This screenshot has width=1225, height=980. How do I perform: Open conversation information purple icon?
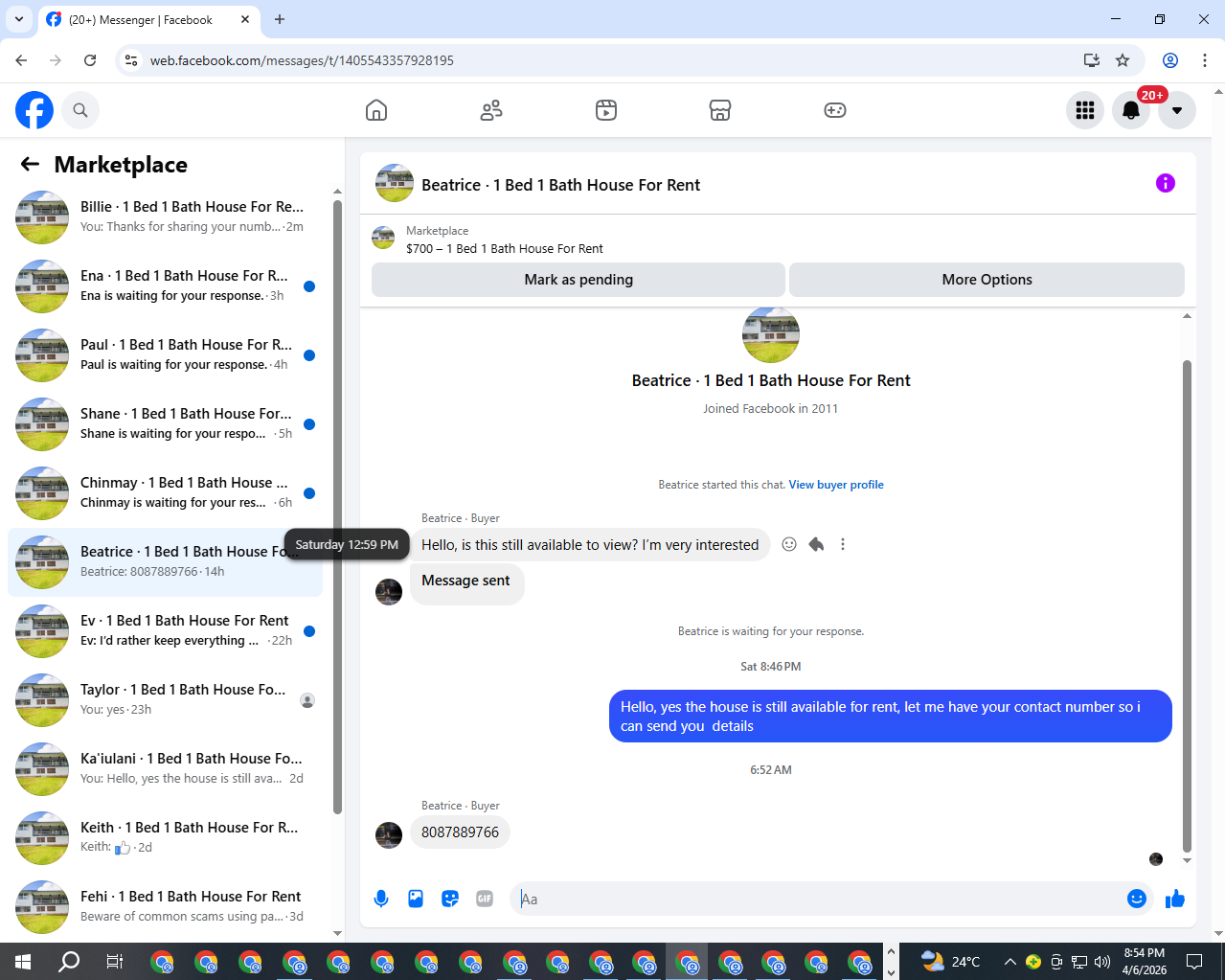tap(1166, 183)
